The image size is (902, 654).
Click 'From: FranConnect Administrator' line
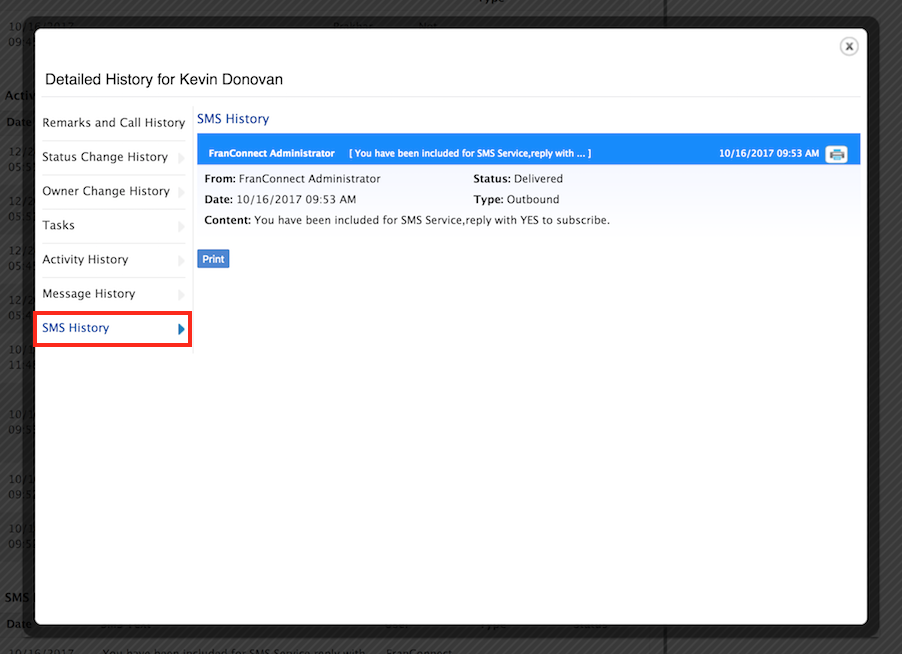pyautogui.click(x=292, y=179)
